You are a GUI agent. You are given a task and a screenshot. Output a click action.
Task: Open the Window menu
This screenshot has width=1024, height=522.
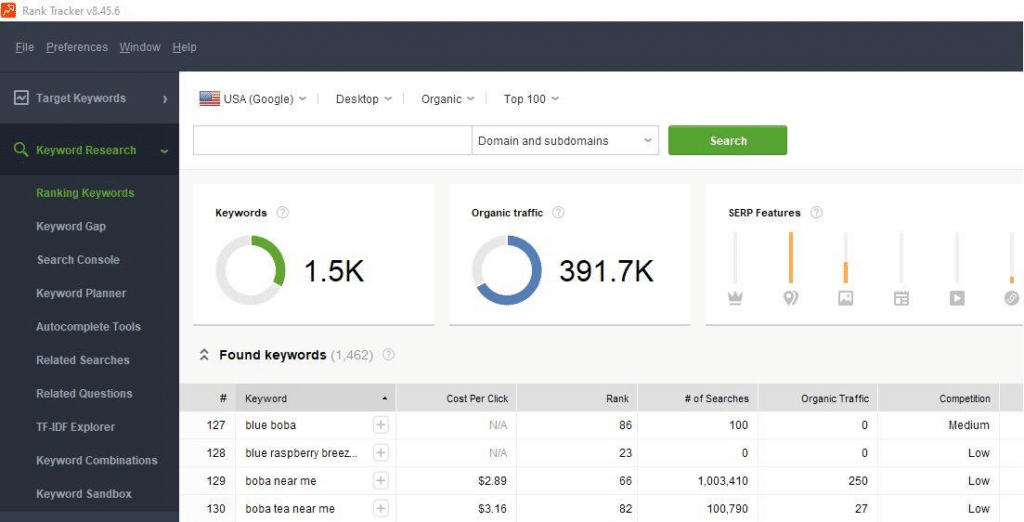coord(140,47)
